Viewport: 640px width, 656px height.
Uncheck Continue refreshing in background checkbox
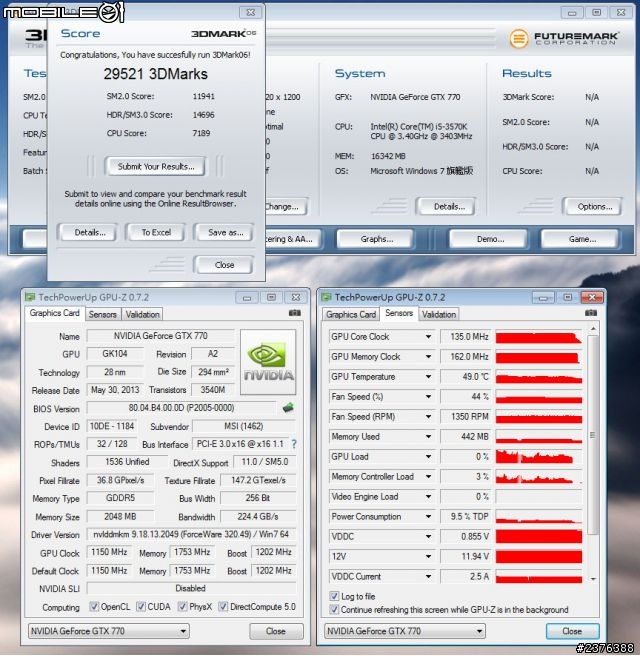(334, 609)
